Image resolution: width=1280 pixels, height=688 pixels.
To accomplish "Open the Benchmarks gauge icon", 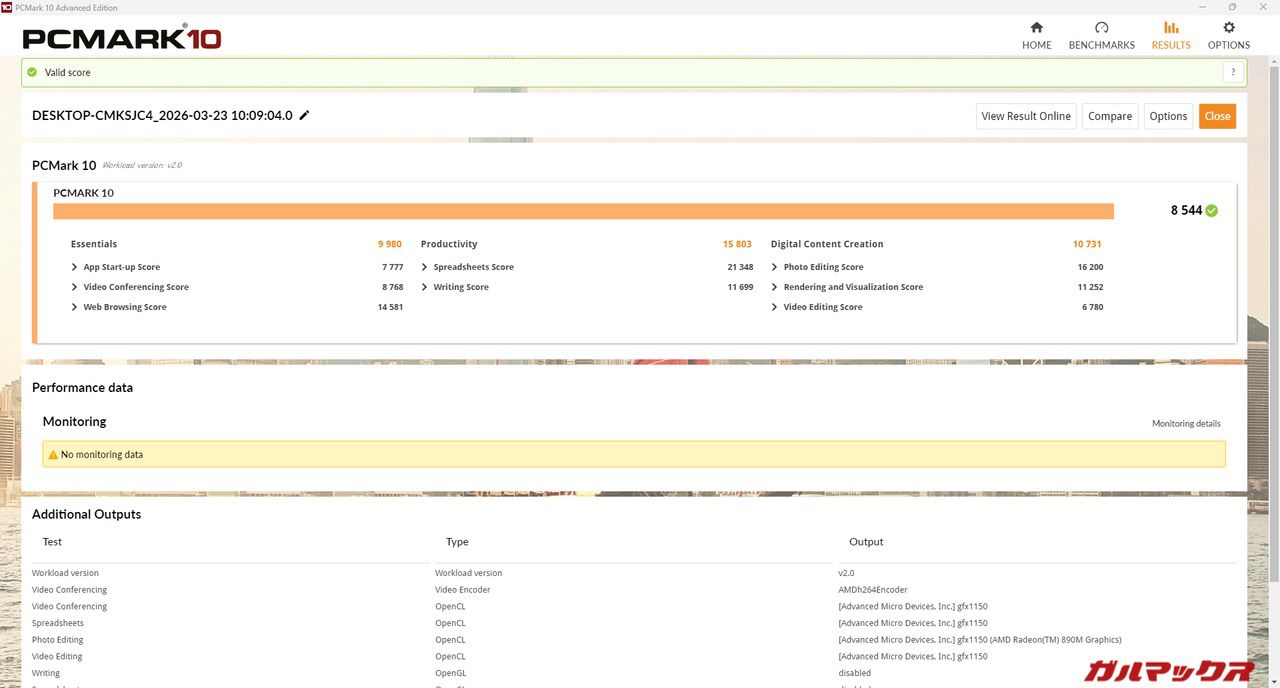I will (x=1101, y=28).
